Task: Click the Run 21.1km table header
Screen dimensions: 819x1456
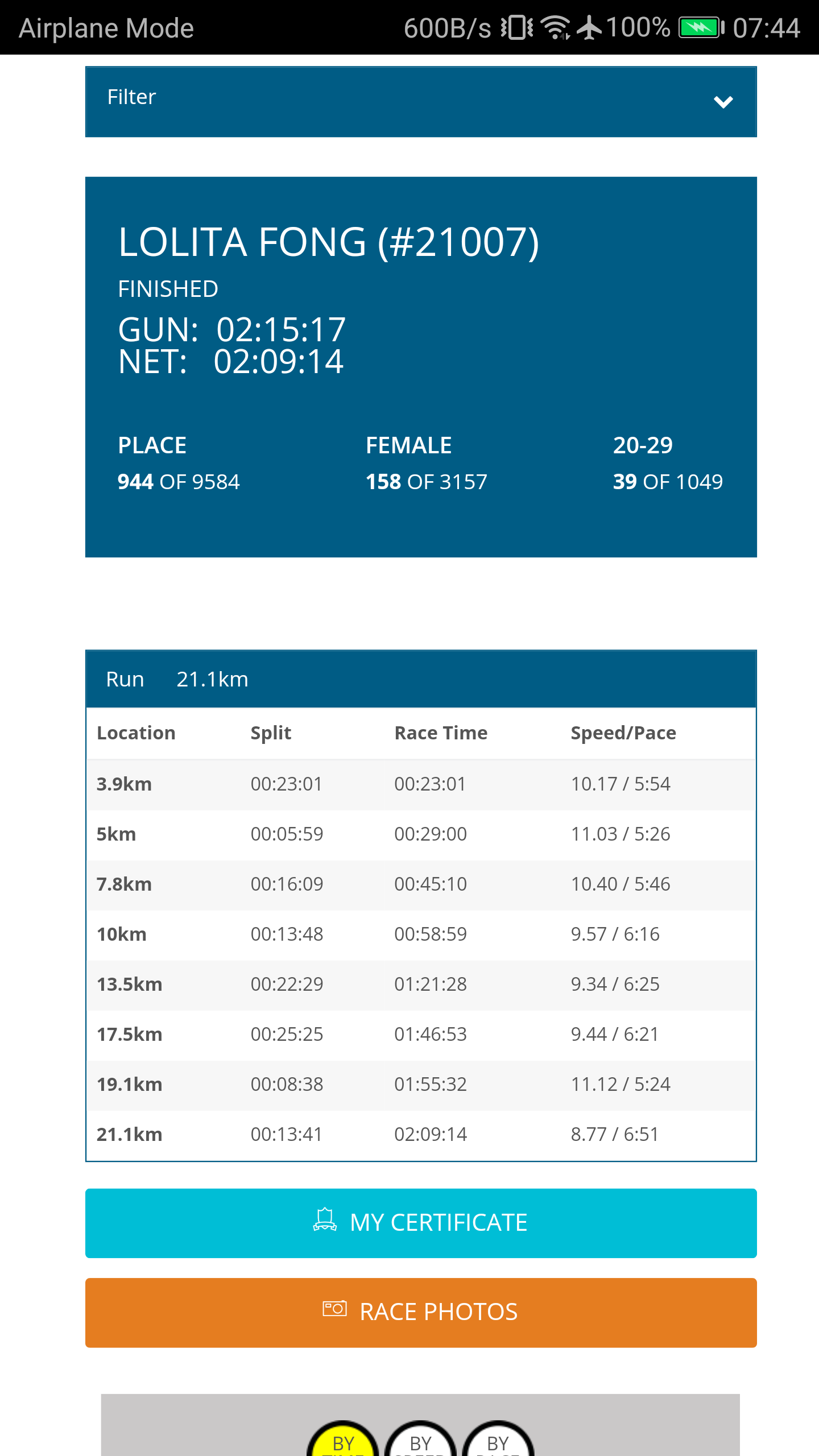Action: click(x=421, y=679)
